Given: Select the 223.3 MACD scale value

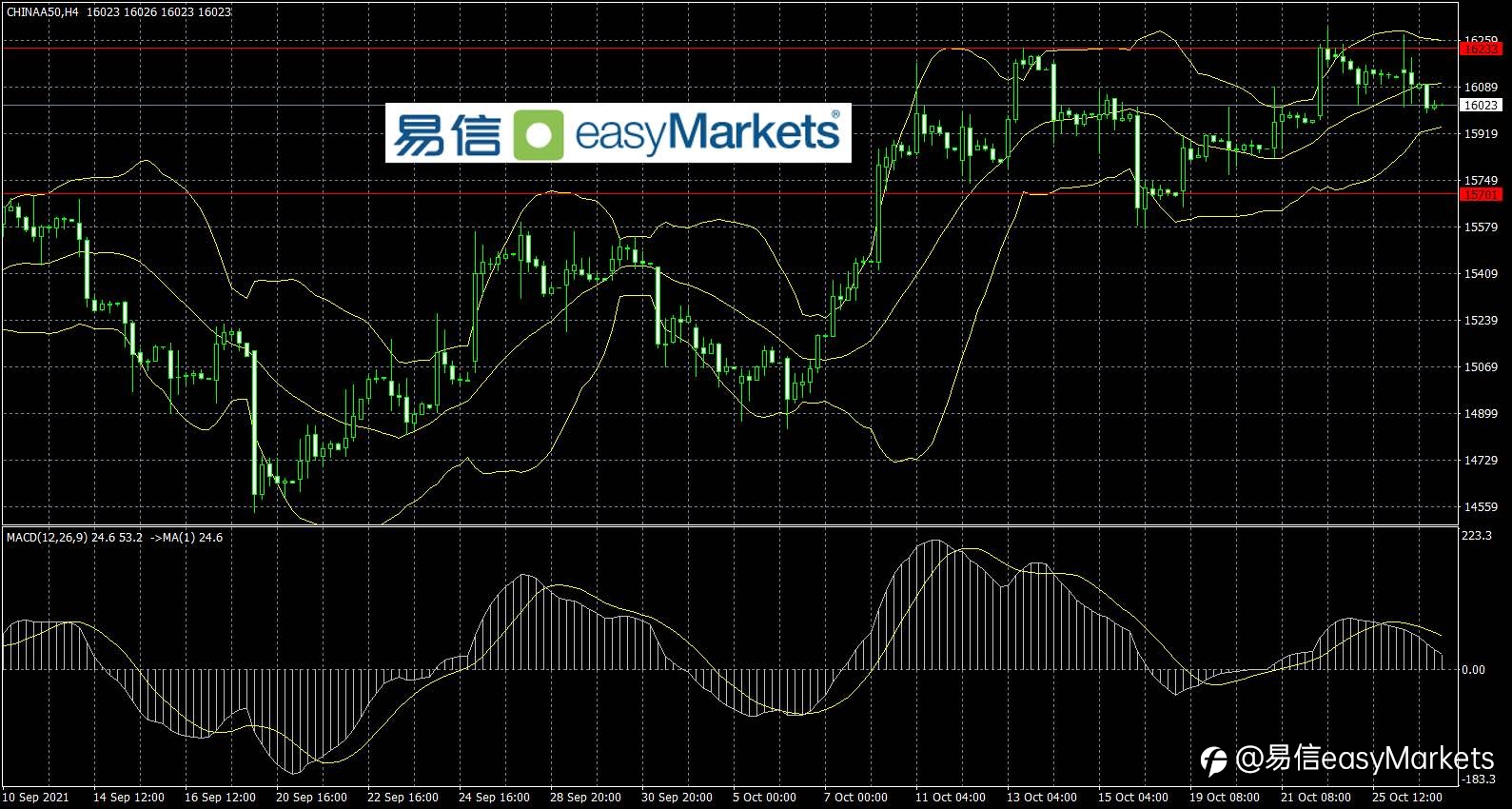Looking at the screenshot, I should (1477, 536).
